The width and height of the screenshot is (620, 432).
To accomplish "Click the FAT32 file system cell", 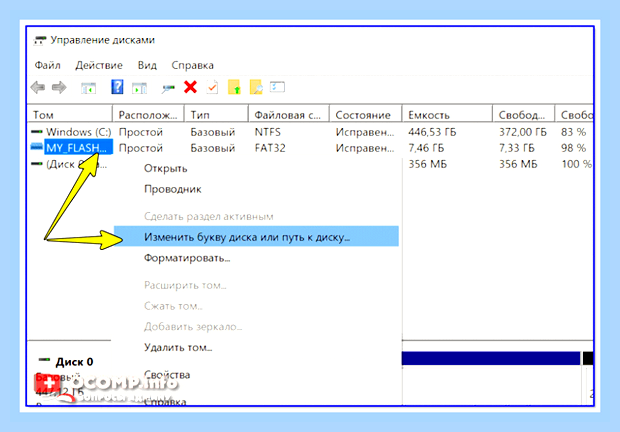I will point(270,148).
